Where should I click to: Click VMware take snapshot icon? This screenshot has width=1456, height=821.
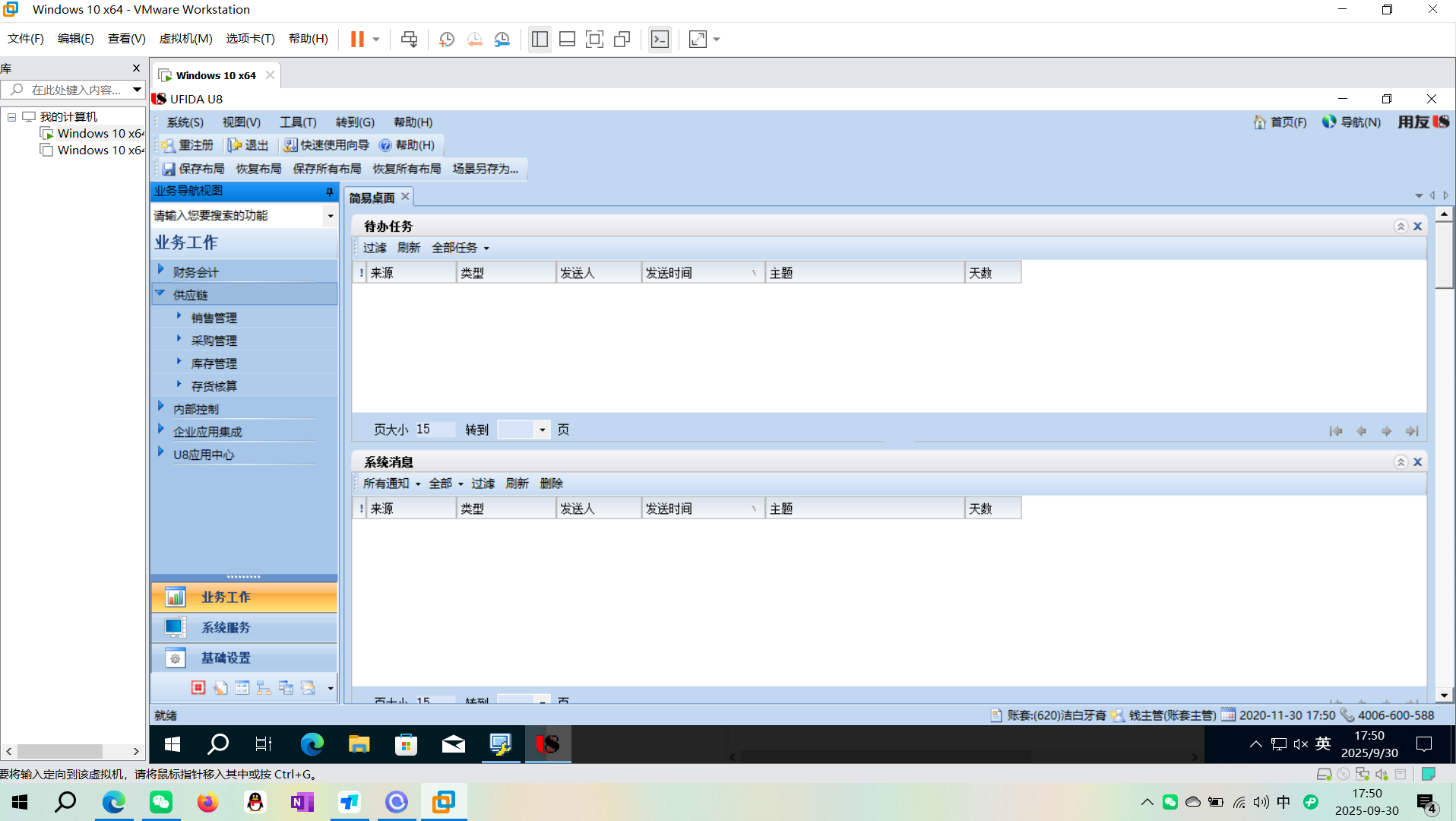447,40
